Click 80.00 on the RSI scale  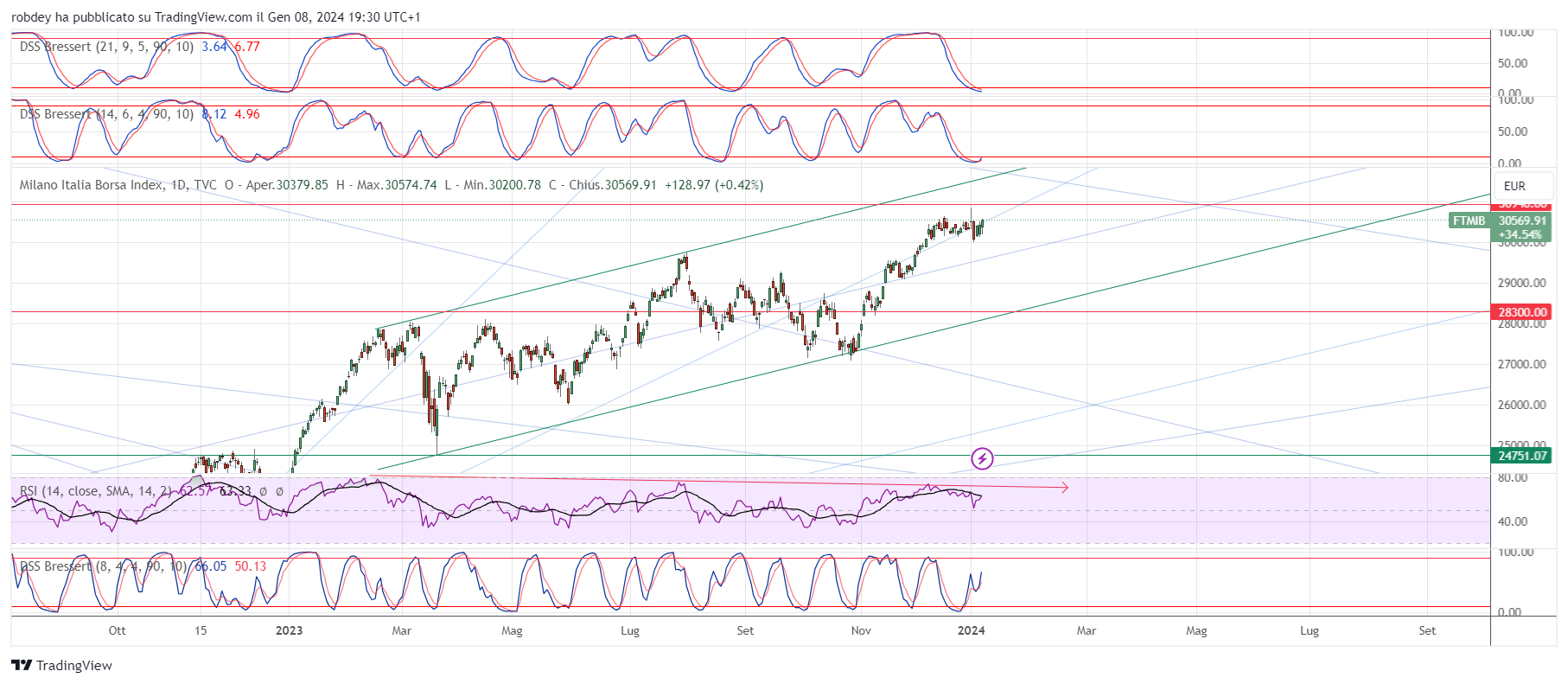(1513, 477)
